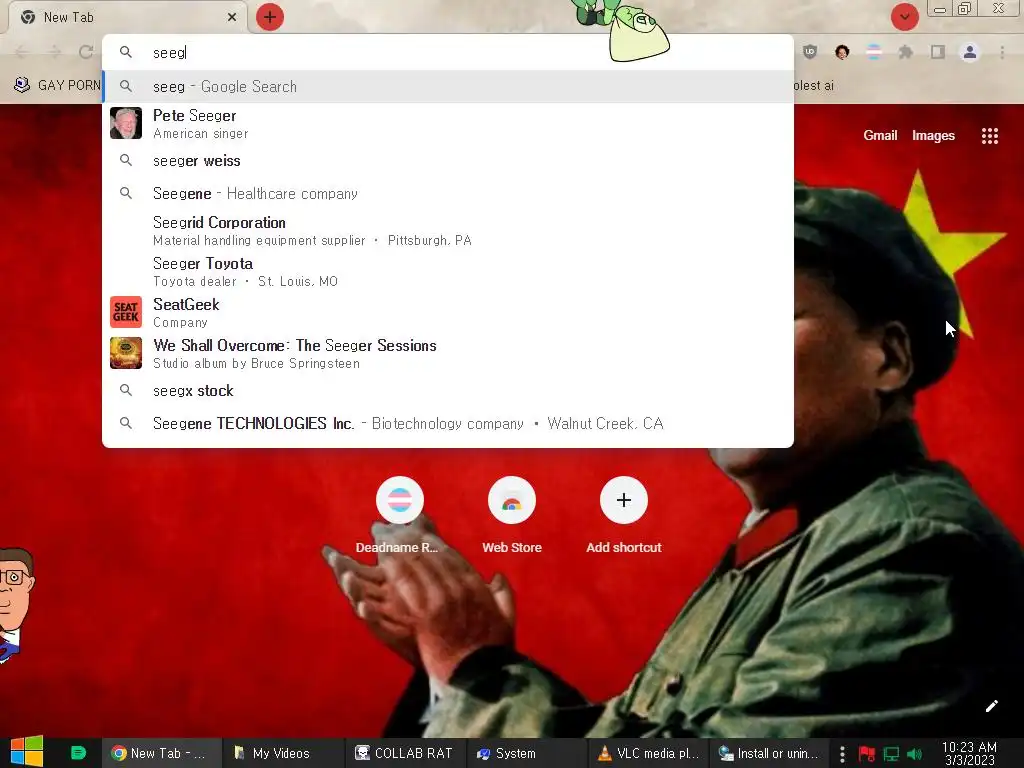Click Seeger Sessions album cover thumbnail
1024x768 pixels.
click(126, 353)
